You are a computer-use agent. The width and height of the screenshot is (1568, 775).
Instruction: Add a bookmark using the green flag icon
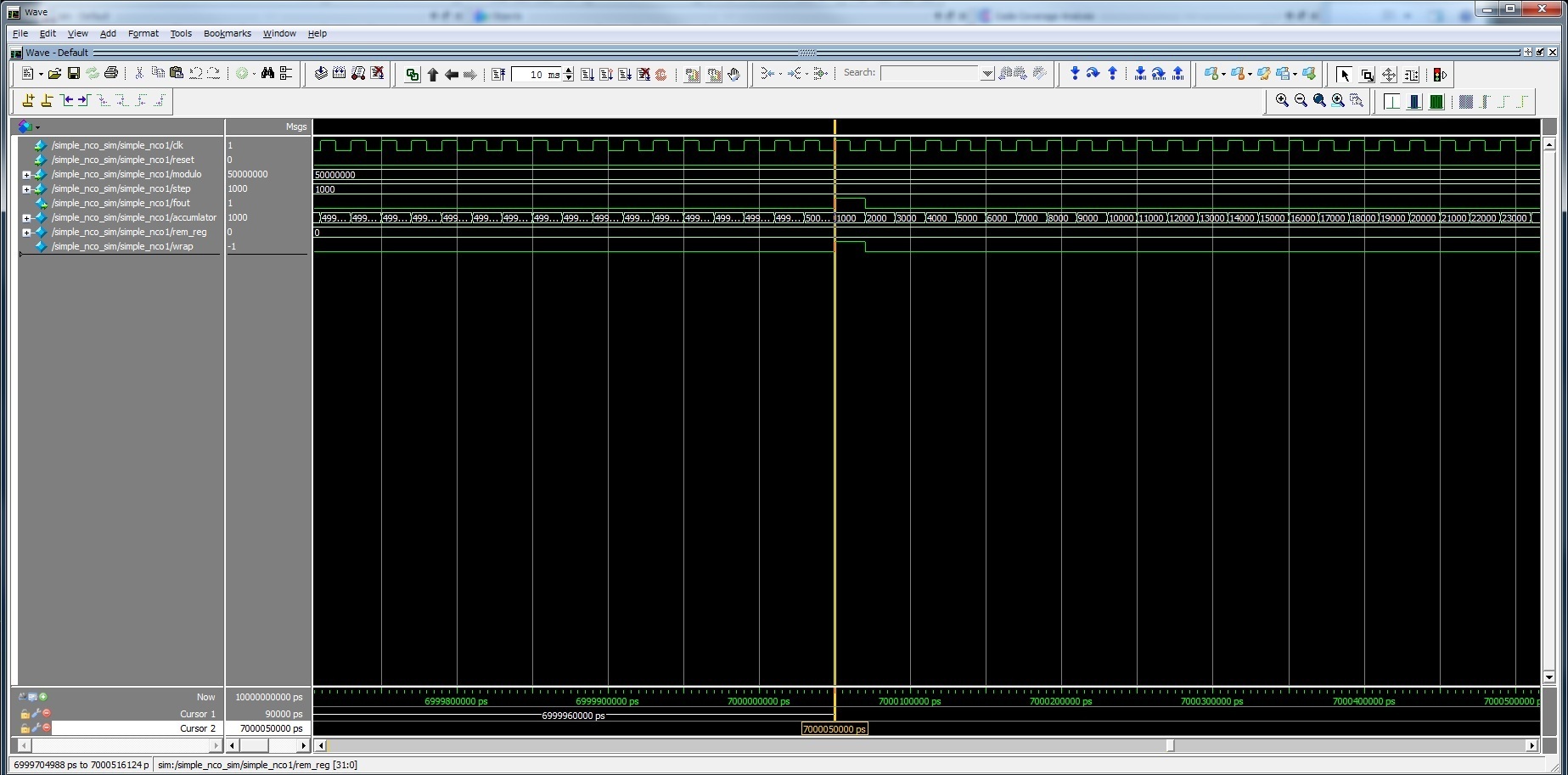pos(1213,74)
